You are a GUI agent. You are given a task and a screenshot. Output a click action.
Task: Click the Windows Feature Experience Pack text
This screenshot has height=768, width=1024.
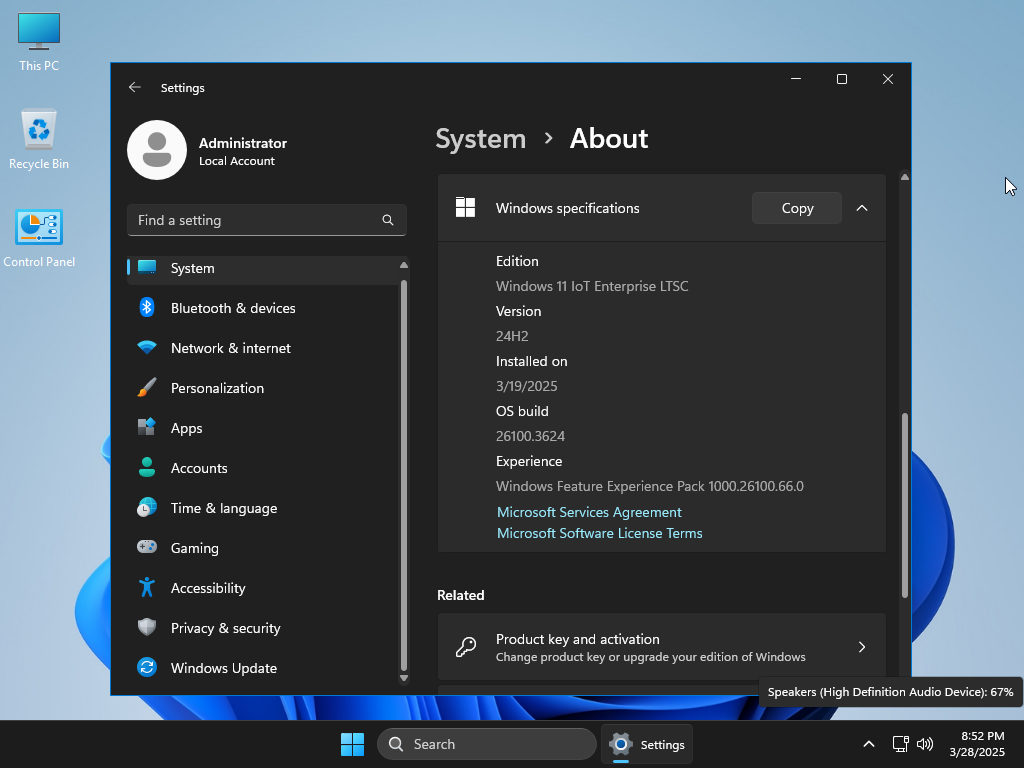tap(650, 486)
